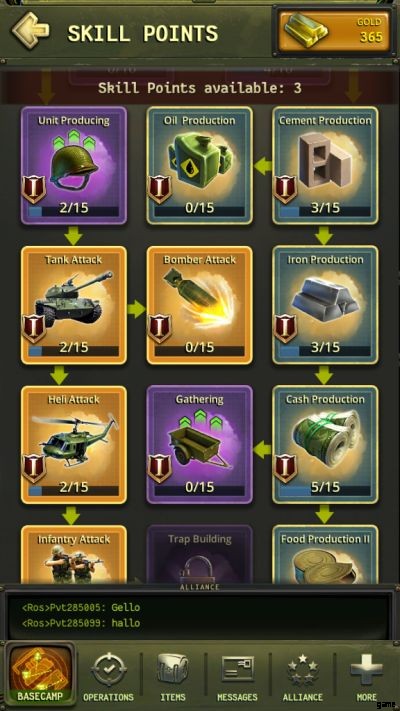Image resolution: width=400 pixels, height=711 pixels.
Task: Go back using the arrow button
Action: (31, 31)
